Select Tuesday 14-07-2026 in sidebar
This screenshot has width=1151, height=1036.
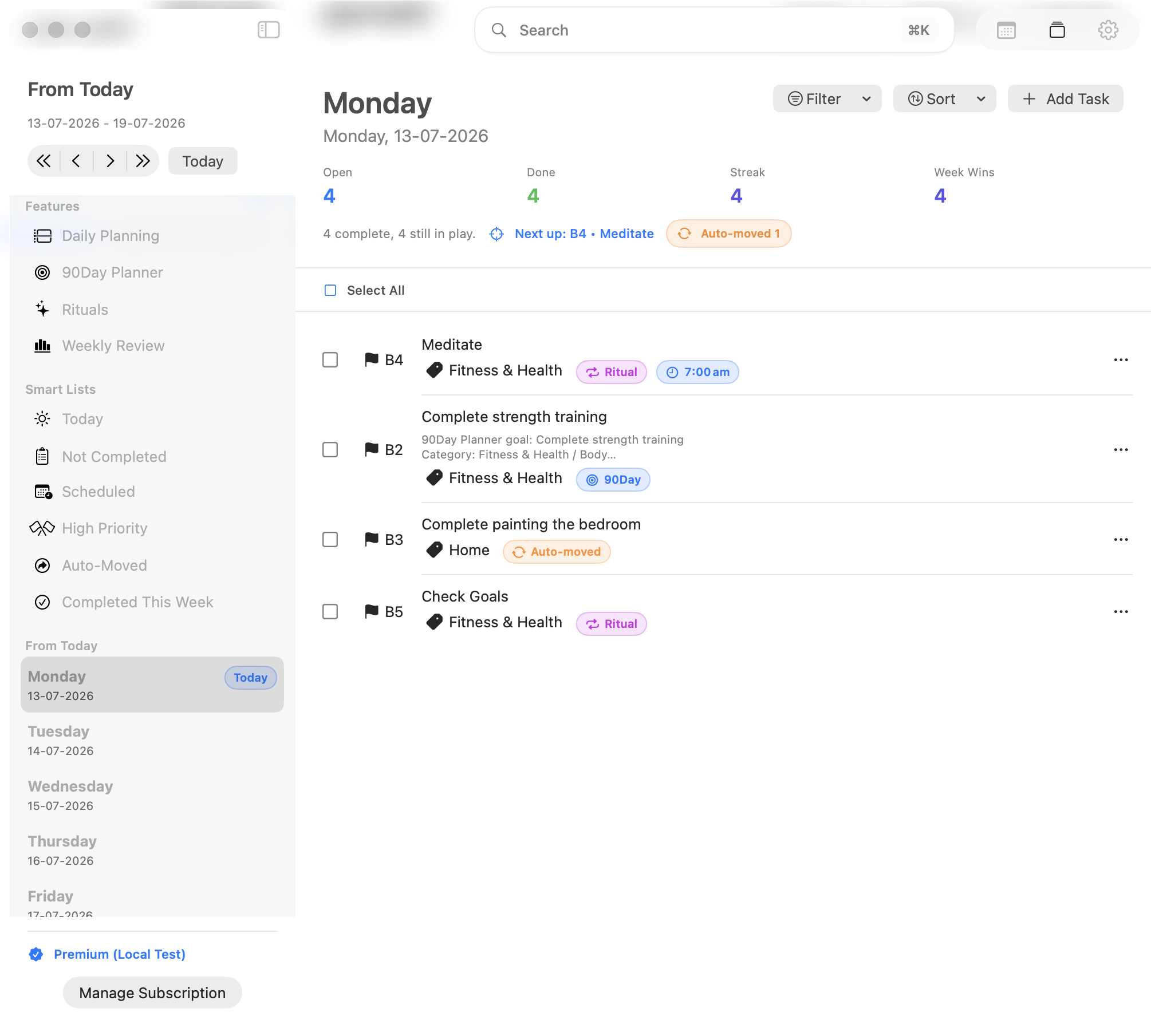[x=152, y=740]
